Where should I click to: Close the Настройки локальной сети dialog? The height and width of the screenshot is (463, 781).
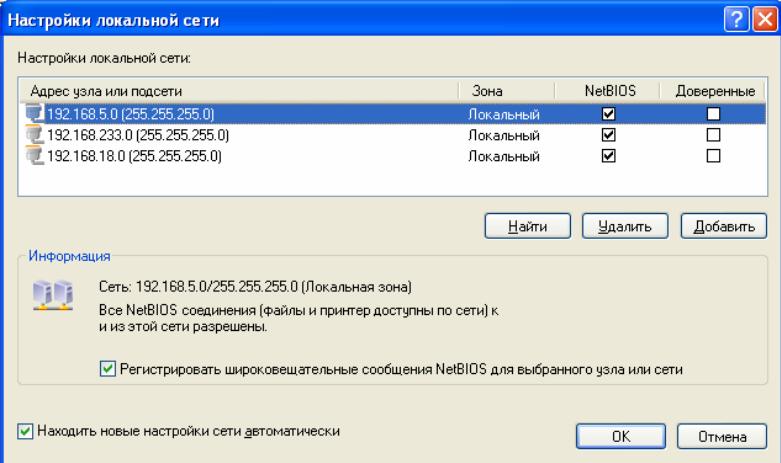click(x=765, y=20)
